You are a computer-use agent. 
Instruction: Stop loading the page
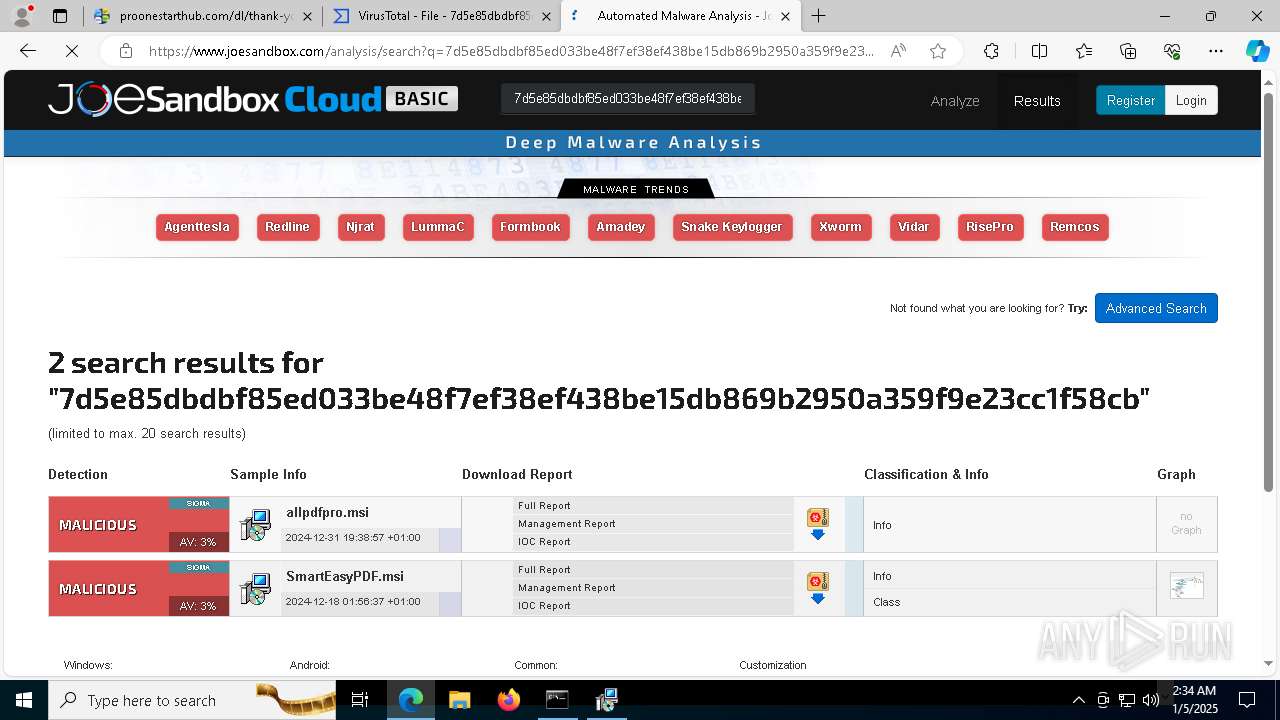(71, 51)
